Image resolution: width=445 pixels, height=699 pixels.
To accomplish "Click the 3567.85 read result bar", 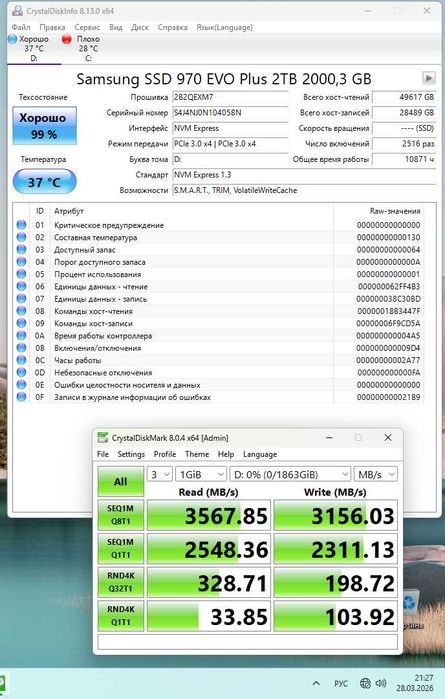I will [209, 515].
